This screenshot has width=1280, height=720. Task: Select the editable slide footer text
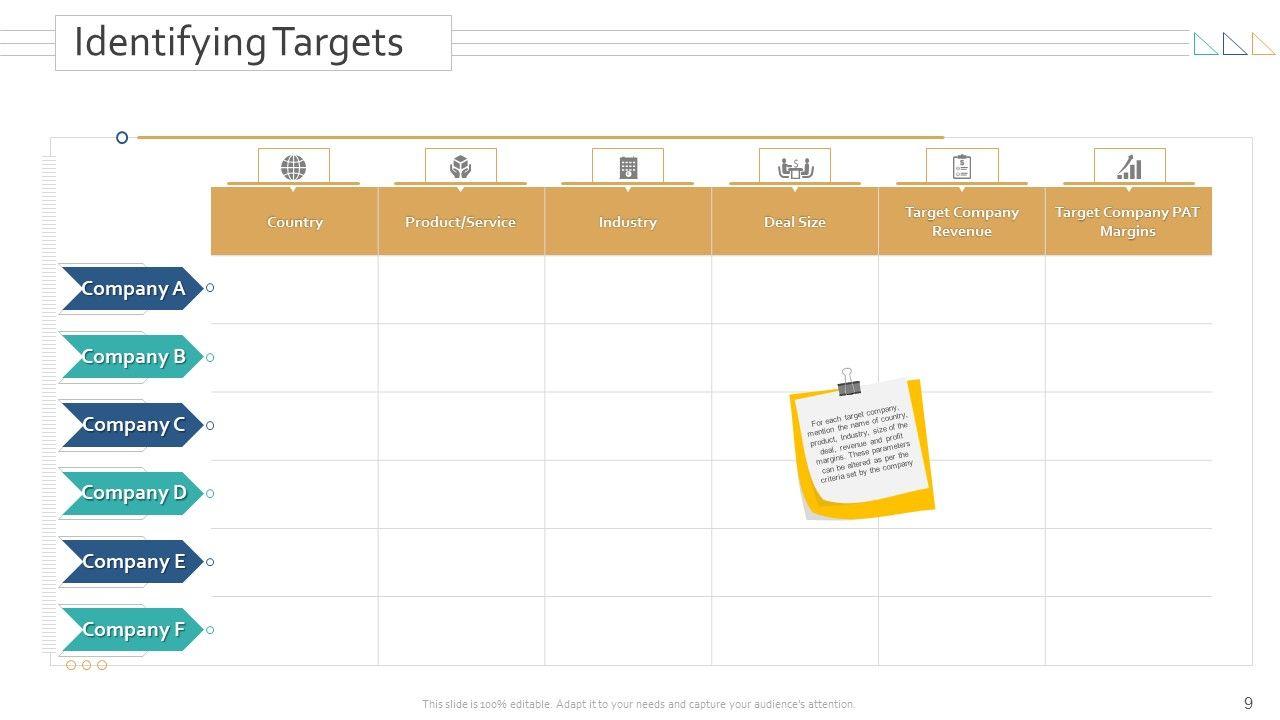(639, 704)
